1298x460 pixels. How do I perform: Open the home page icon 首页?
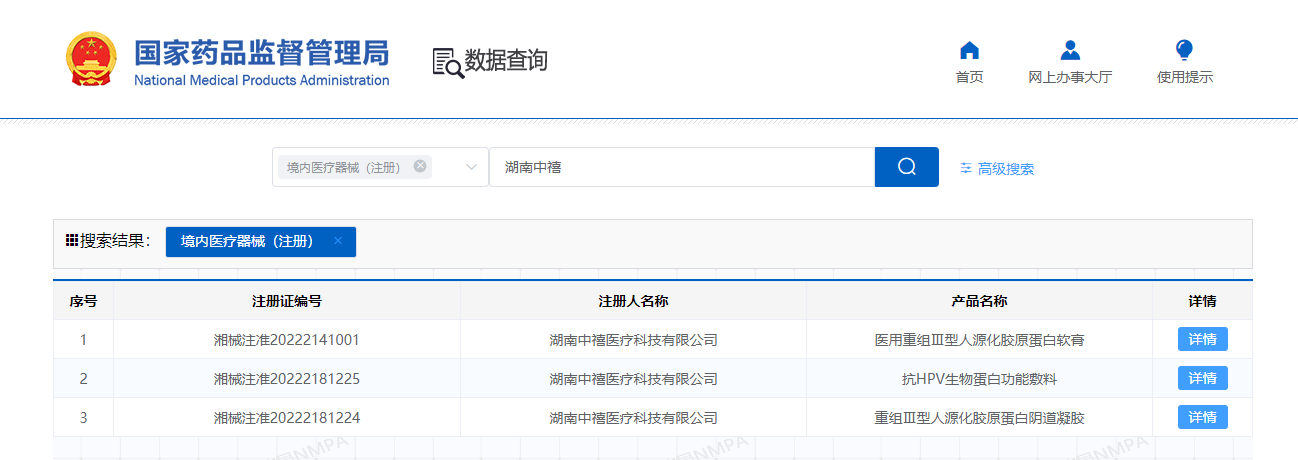[x=969, y=51]
